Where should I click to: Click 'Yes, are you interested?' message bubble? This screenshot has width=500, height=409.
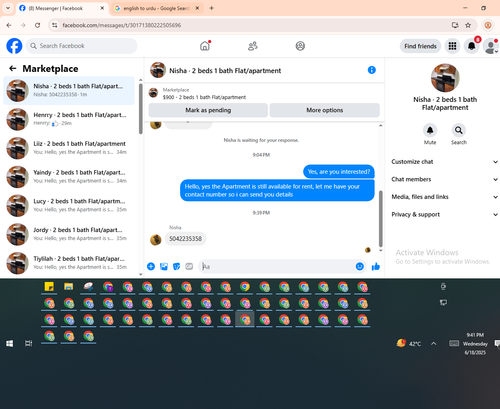point(339,172)
